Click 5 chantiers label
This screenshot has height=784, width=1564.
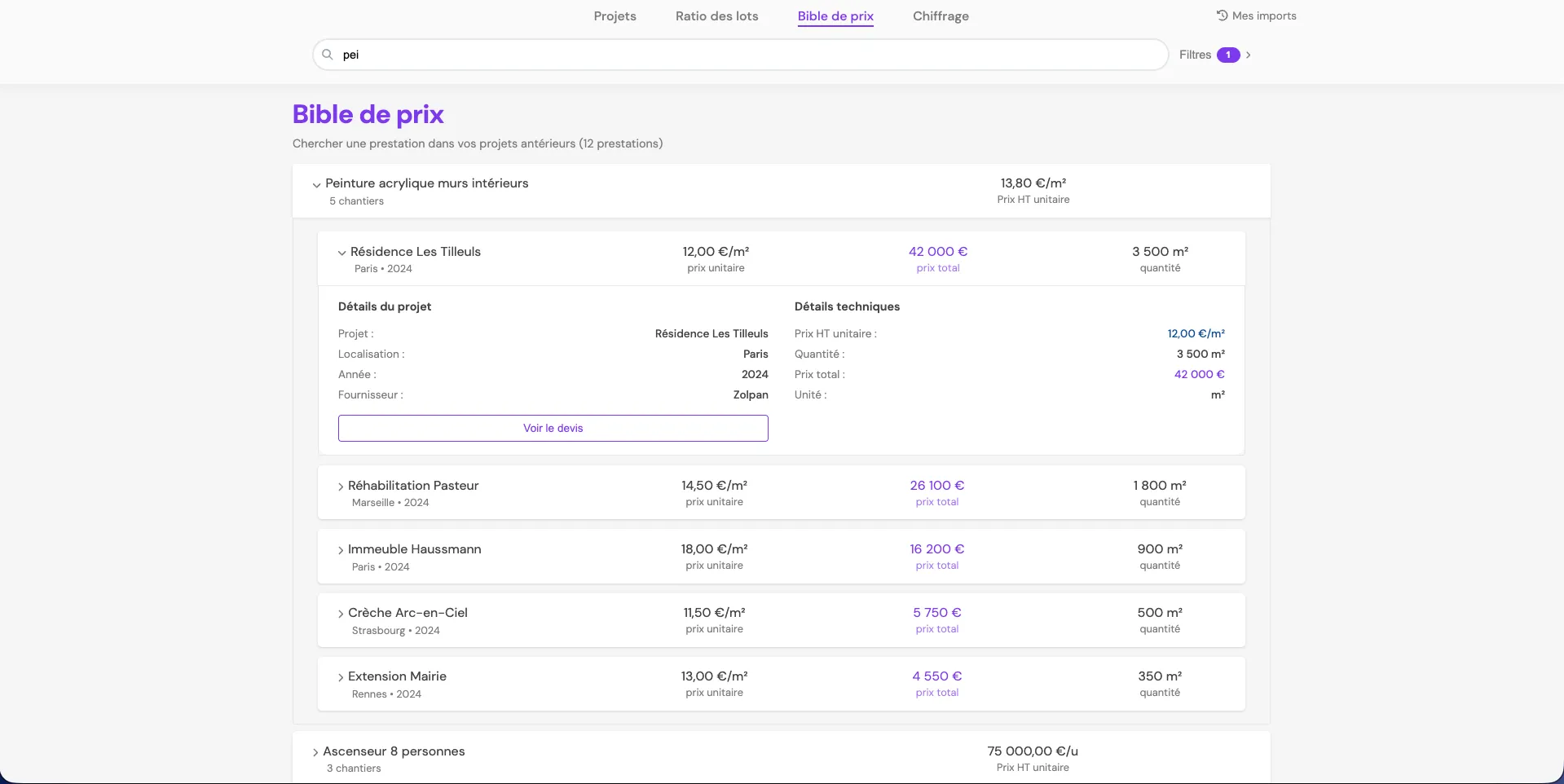(x=356, y=201)
